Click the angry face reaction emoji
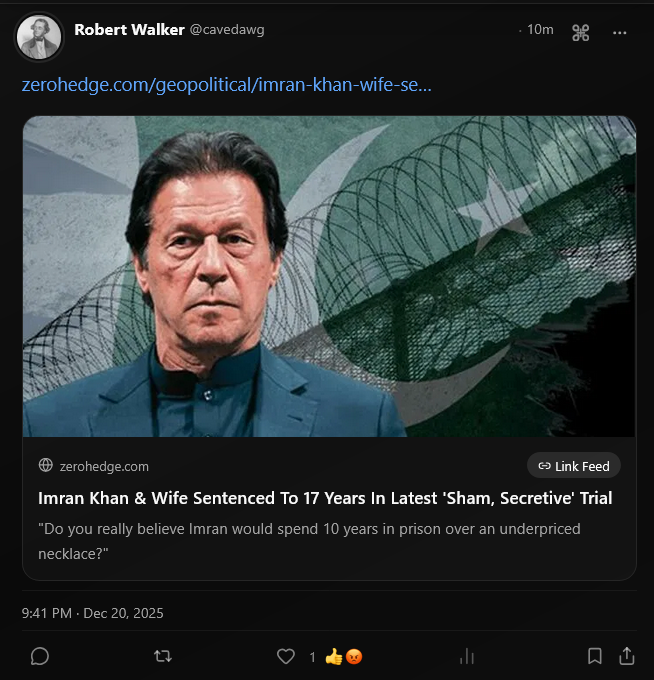This screenshot has width=654, height=680. pyautogui.click(x=353, y=657)
